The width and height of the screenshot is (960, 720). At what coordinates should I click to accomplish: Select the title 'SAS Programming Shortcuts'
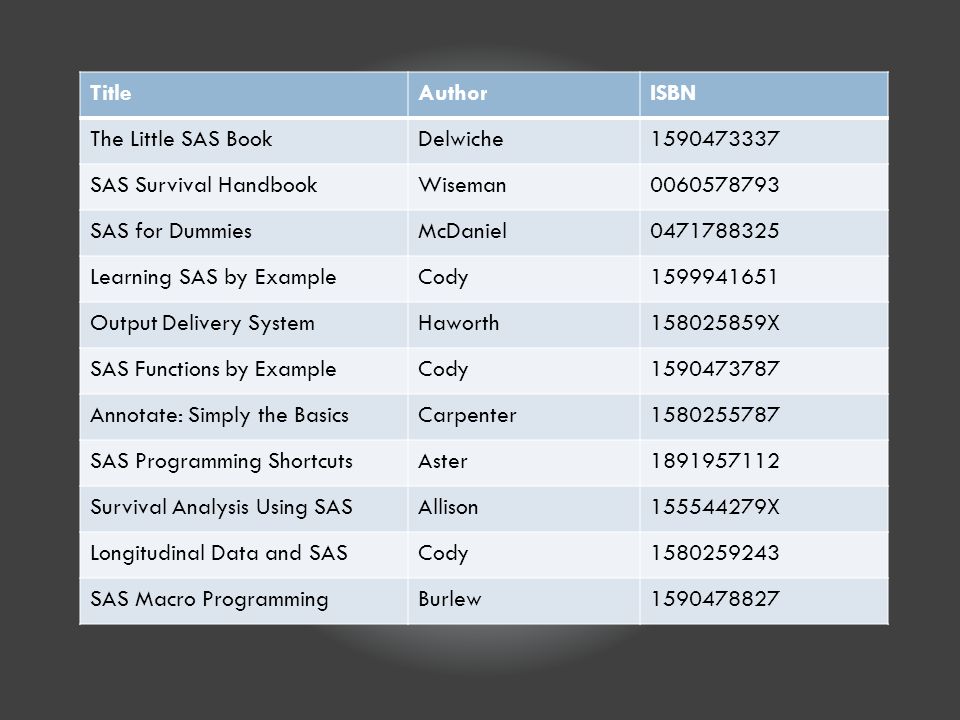click(221, 461)
